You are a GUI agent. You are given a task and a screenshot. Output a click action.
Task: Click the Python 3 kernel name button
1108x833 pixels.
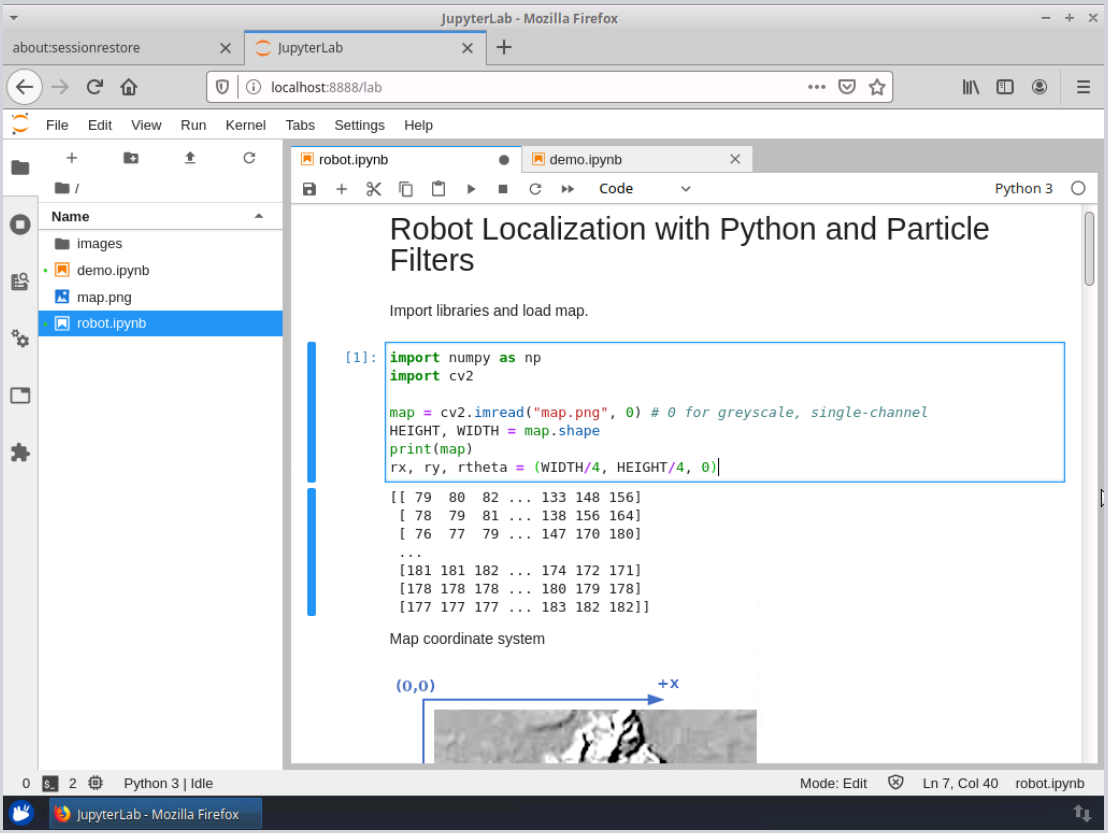pyautogui.click(x=1023, y=189)
